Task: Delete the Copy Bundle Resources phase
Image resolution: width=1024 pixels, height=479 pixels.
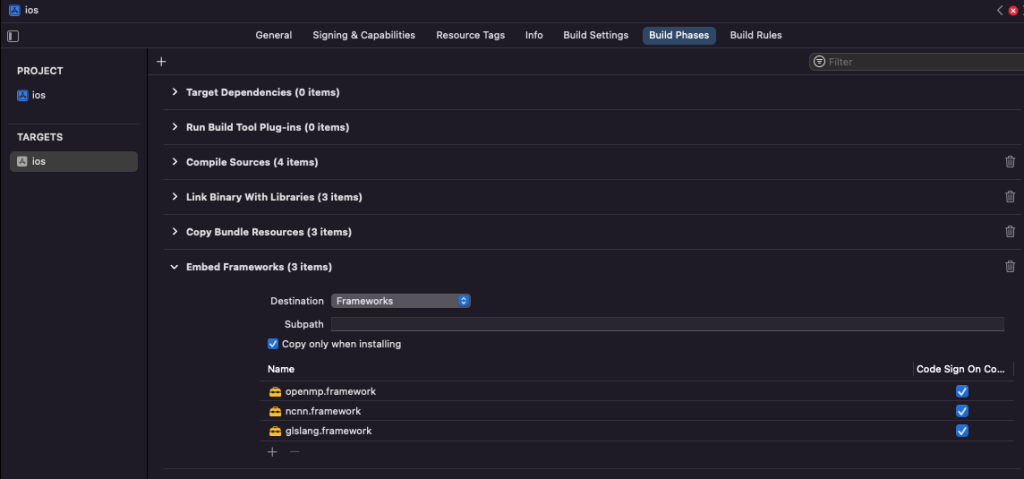Action: [x=1010, y=231]
